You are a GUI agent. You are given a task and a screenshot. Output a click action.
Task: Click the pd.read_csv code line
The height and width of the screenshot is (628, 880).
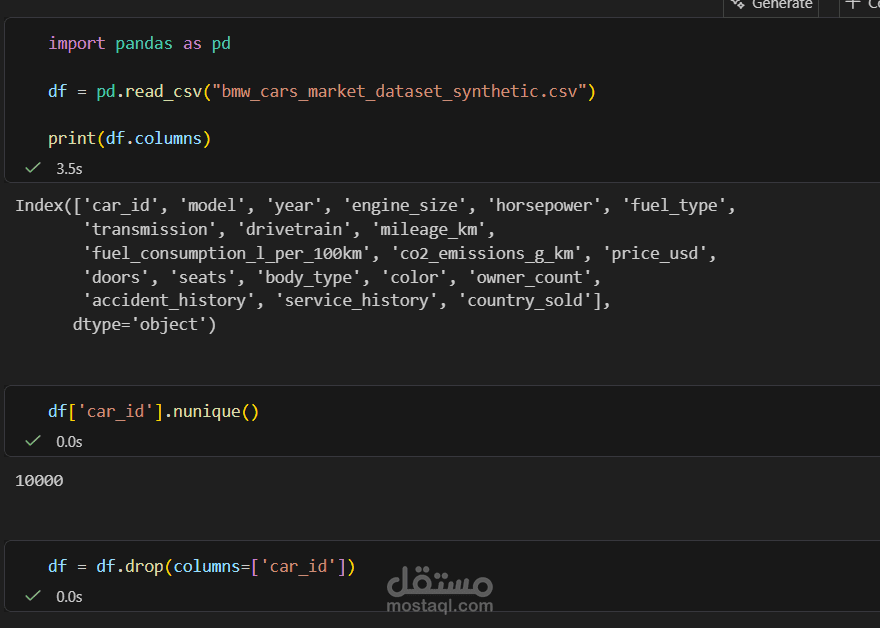[320, 91]
